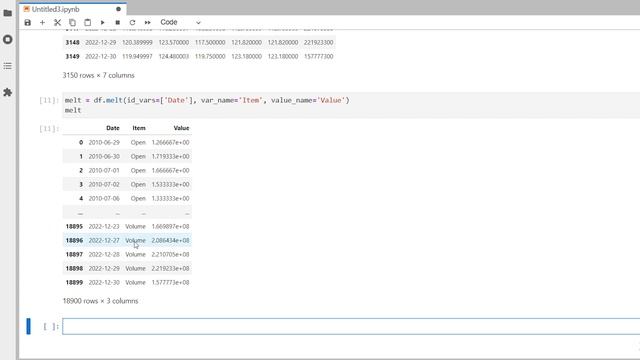640x360 pixels.
Task: Click the Value column header
Action: point(181,128)
